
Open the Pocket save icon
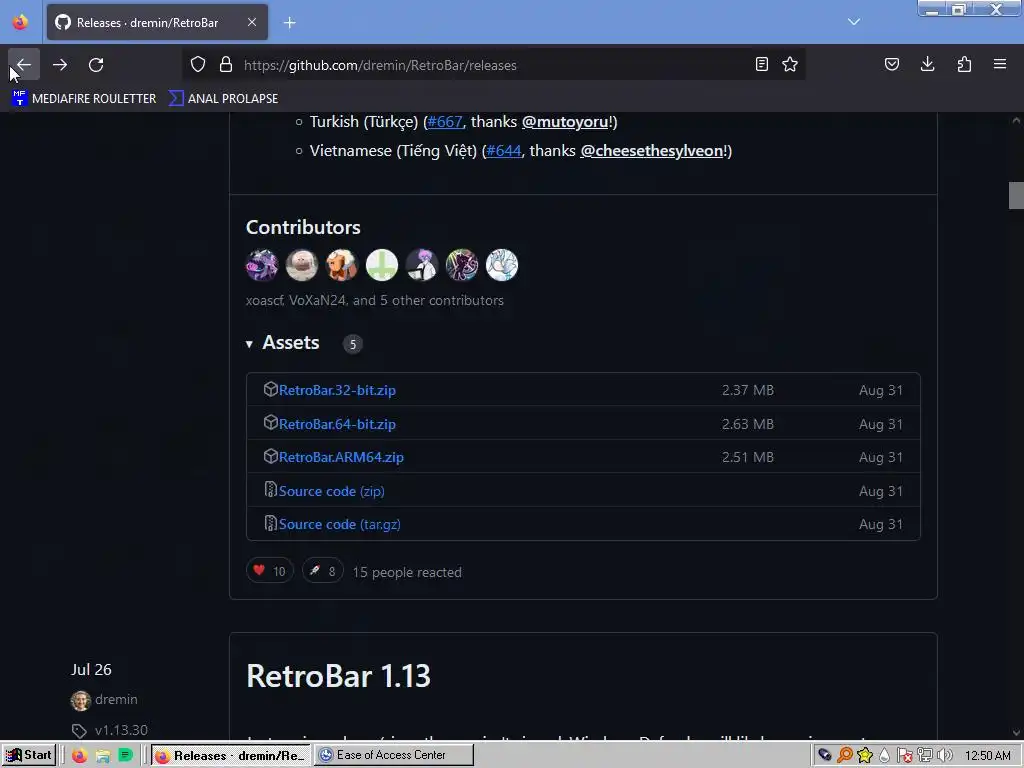click(x=891, y=65)
